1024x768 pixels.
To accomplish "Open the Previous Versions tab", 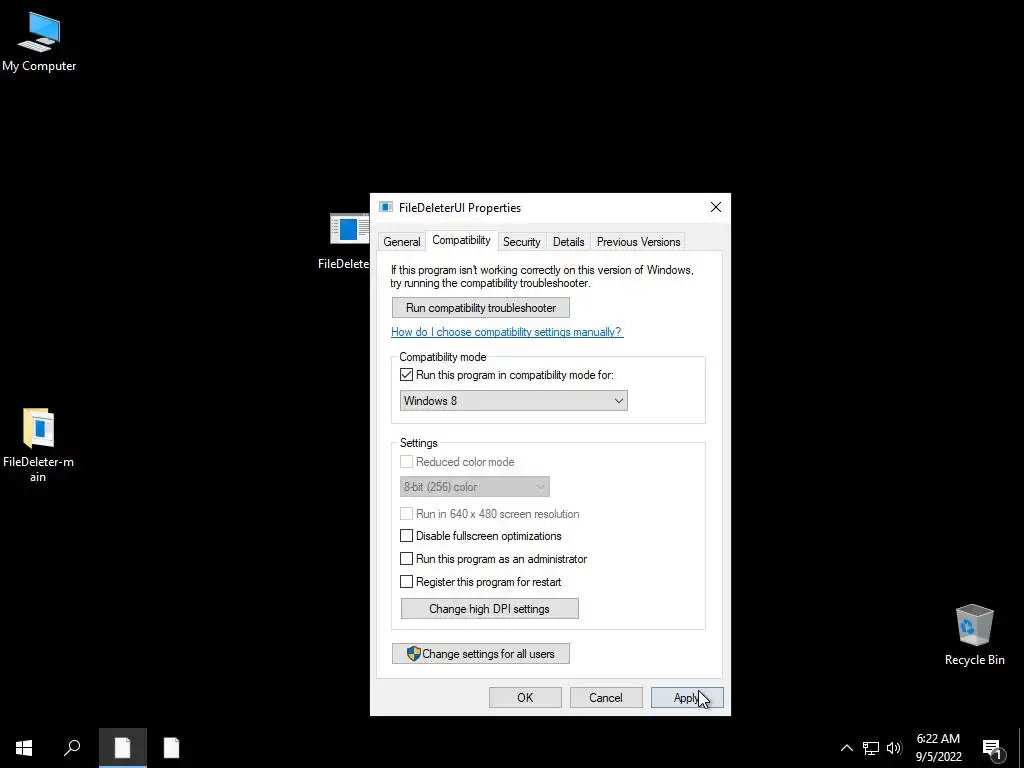I will pyautogui.click(x=638, y=242).
